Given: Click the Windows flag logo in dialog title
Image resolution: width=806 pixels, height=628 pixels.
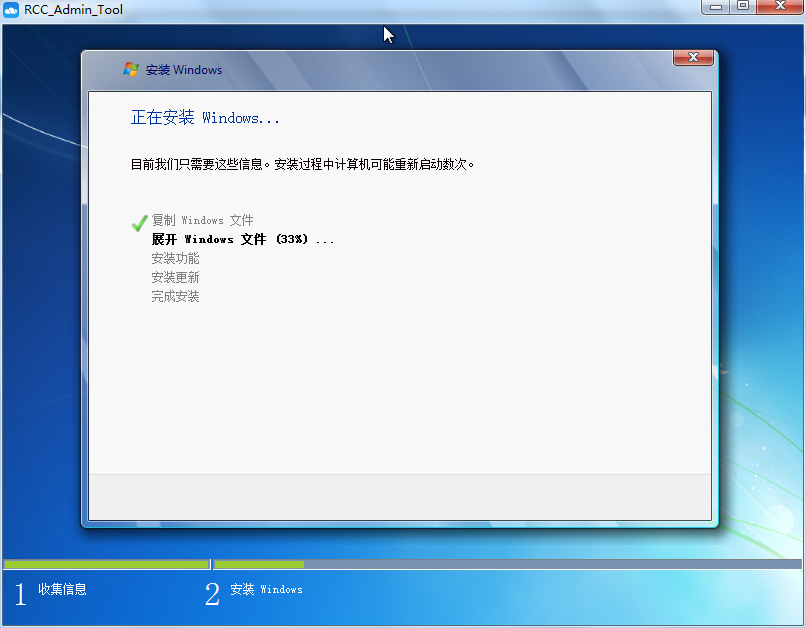Looking at the screenshot, I should coord(130,69).
